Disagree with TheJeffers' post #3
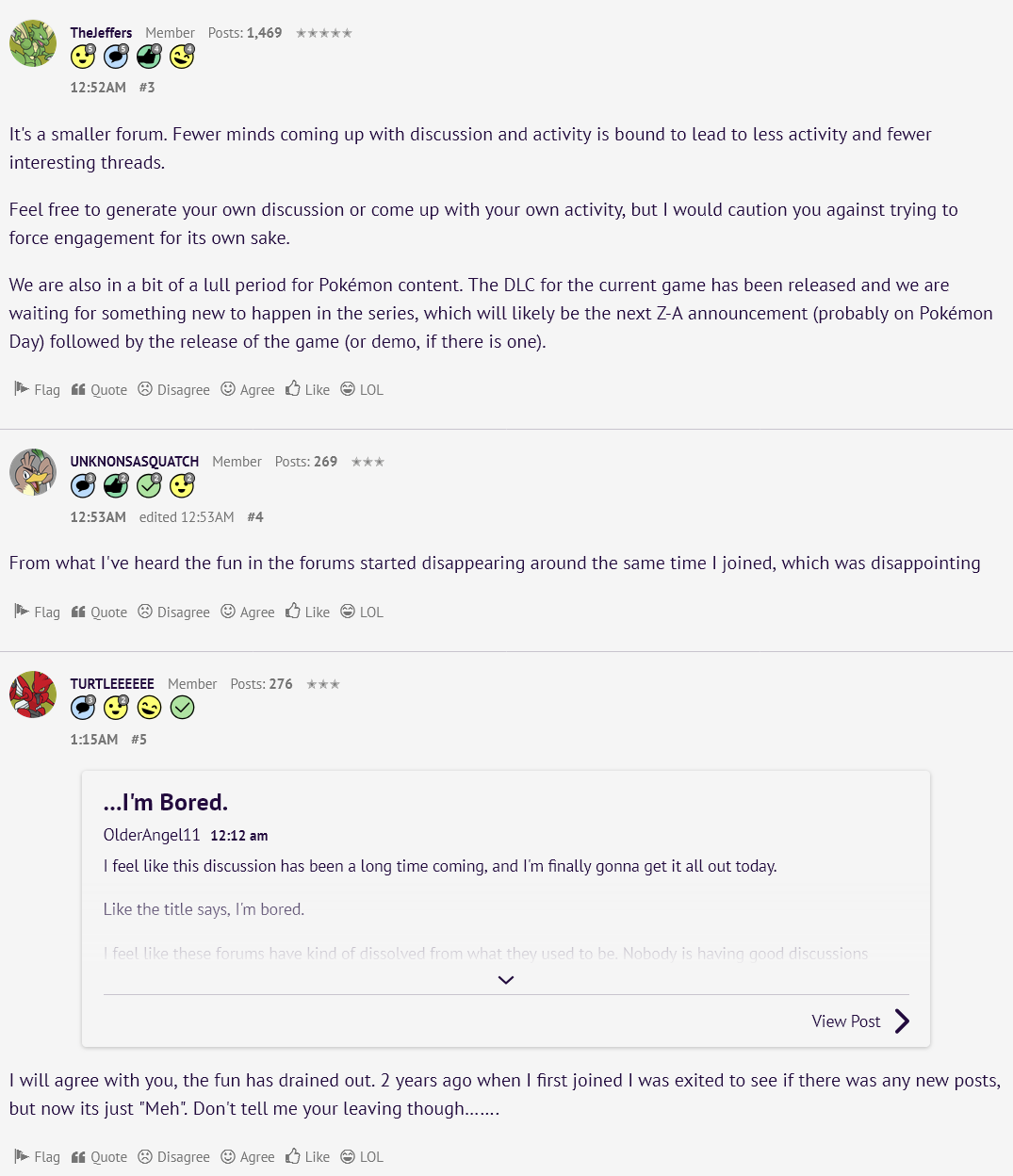The width and height of the screenshot is (1013, 1176). click(173, 389)
